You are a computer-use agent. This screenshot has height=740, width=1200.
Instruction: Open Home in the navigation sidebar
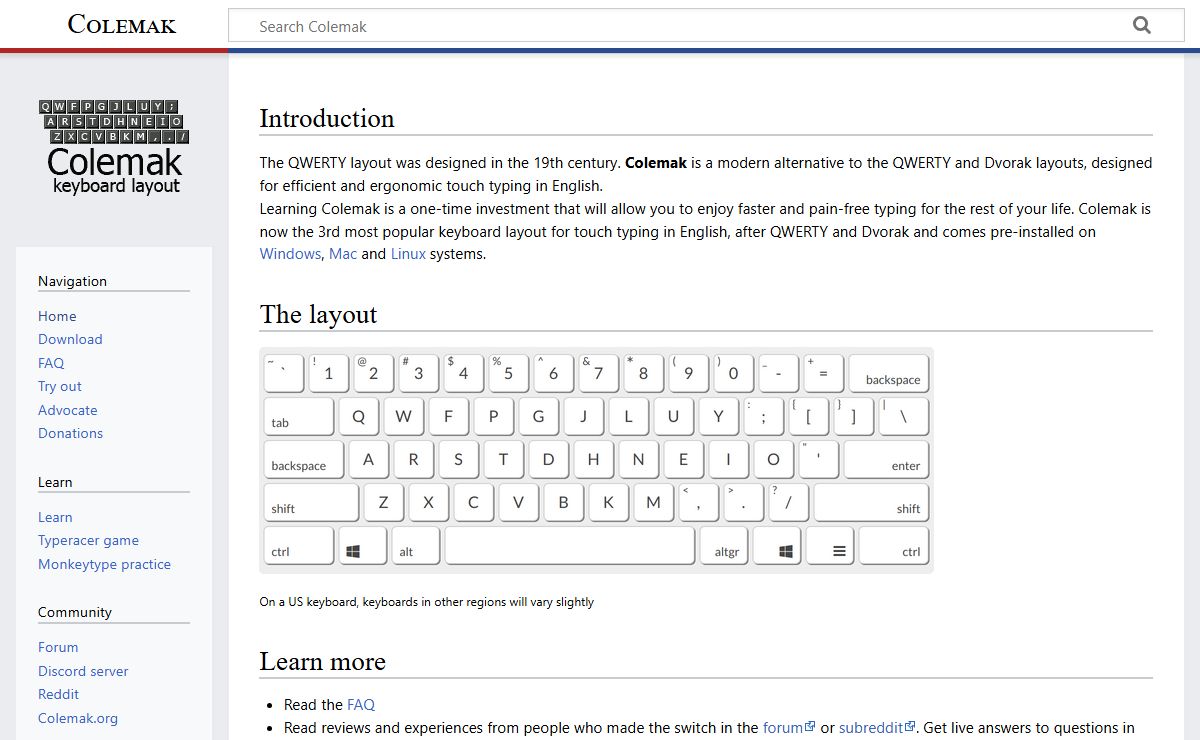57,316
